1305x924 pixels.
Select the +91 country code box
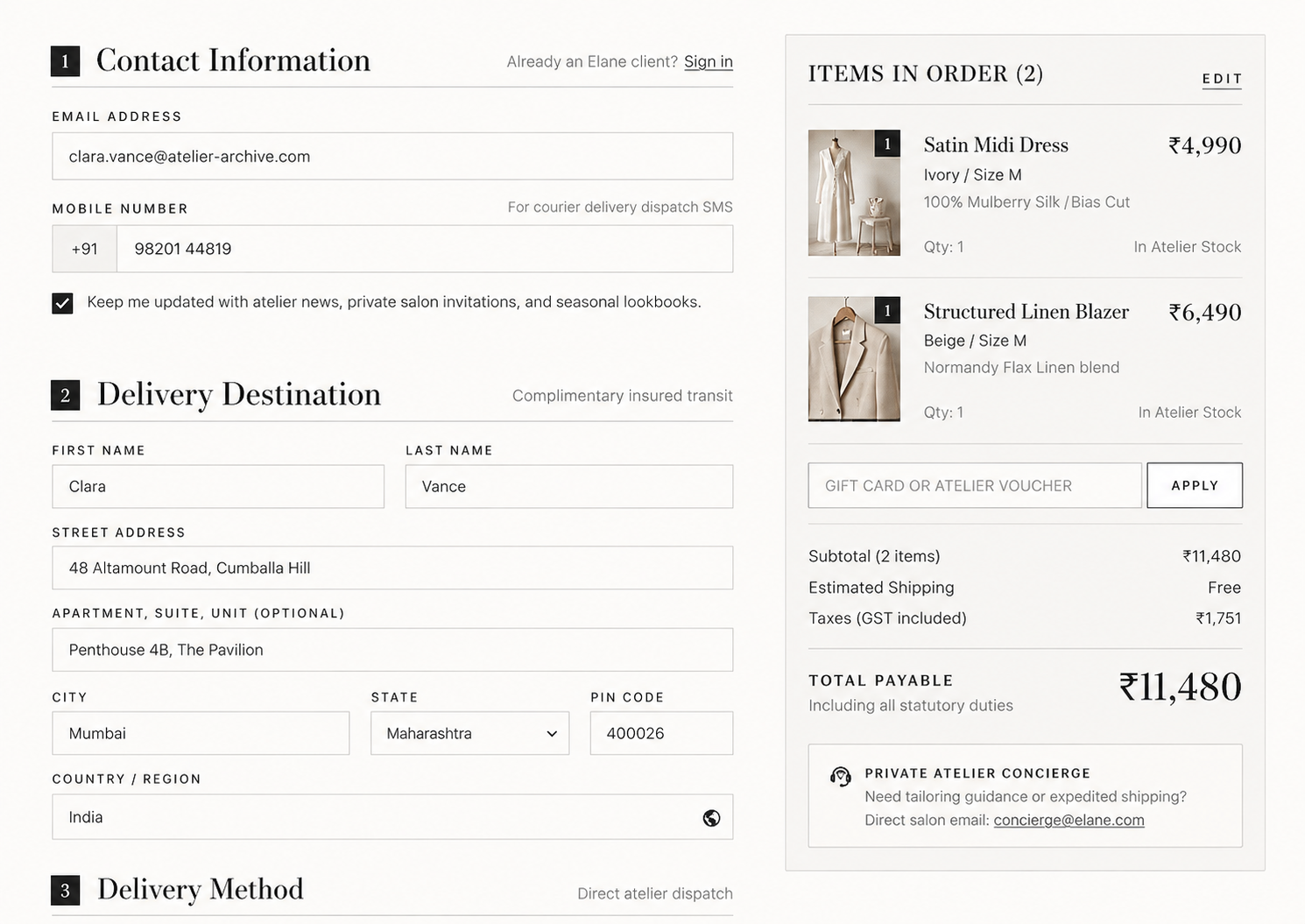(x=85, y=249)
